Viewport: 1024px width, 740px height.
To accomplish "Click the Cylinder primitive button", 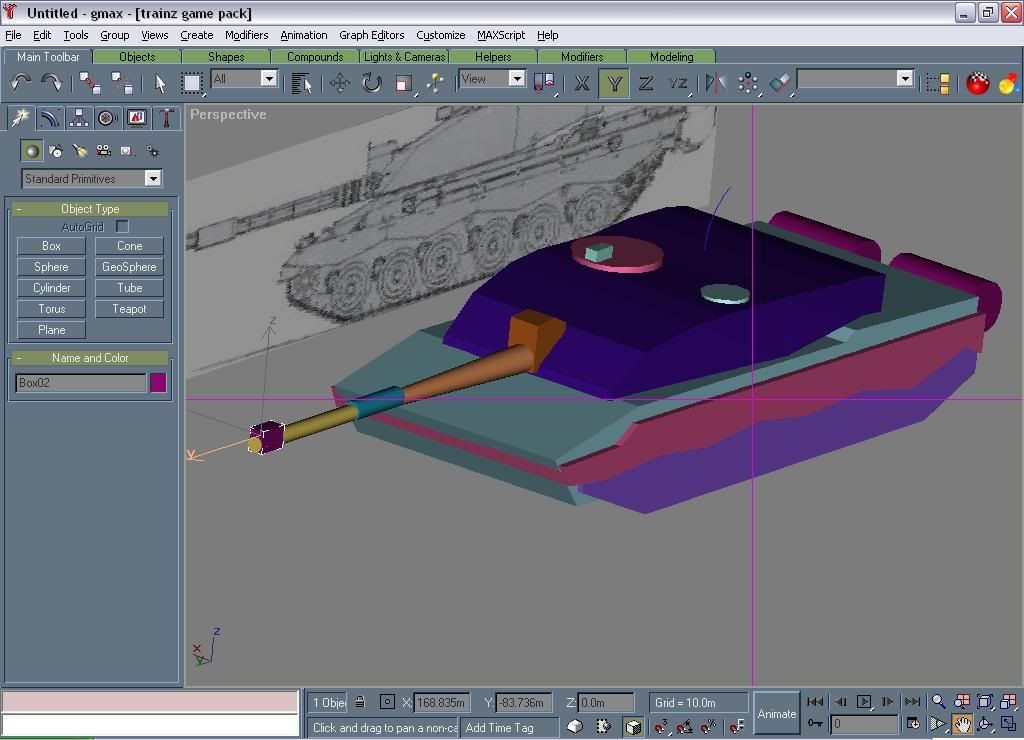I will point(51,288).
